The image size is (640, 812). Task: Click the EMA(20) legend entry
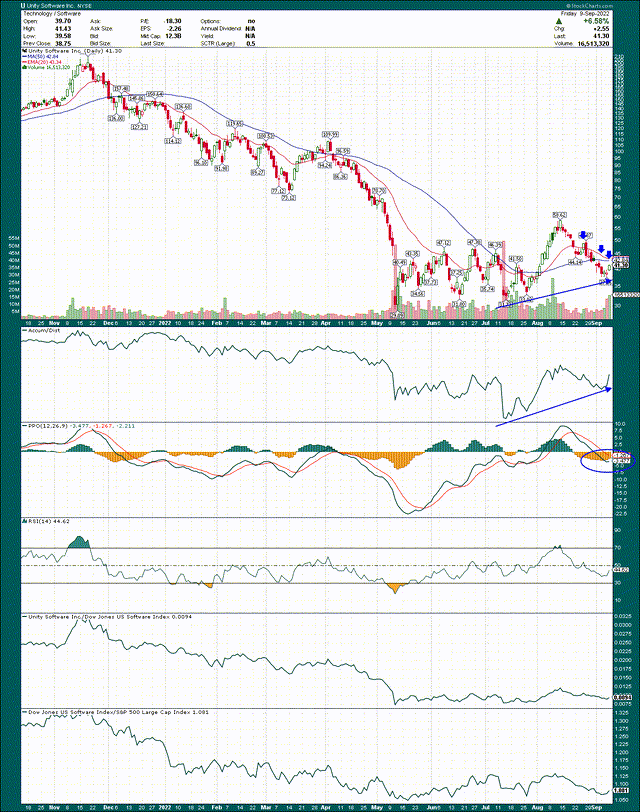(41, 62)
